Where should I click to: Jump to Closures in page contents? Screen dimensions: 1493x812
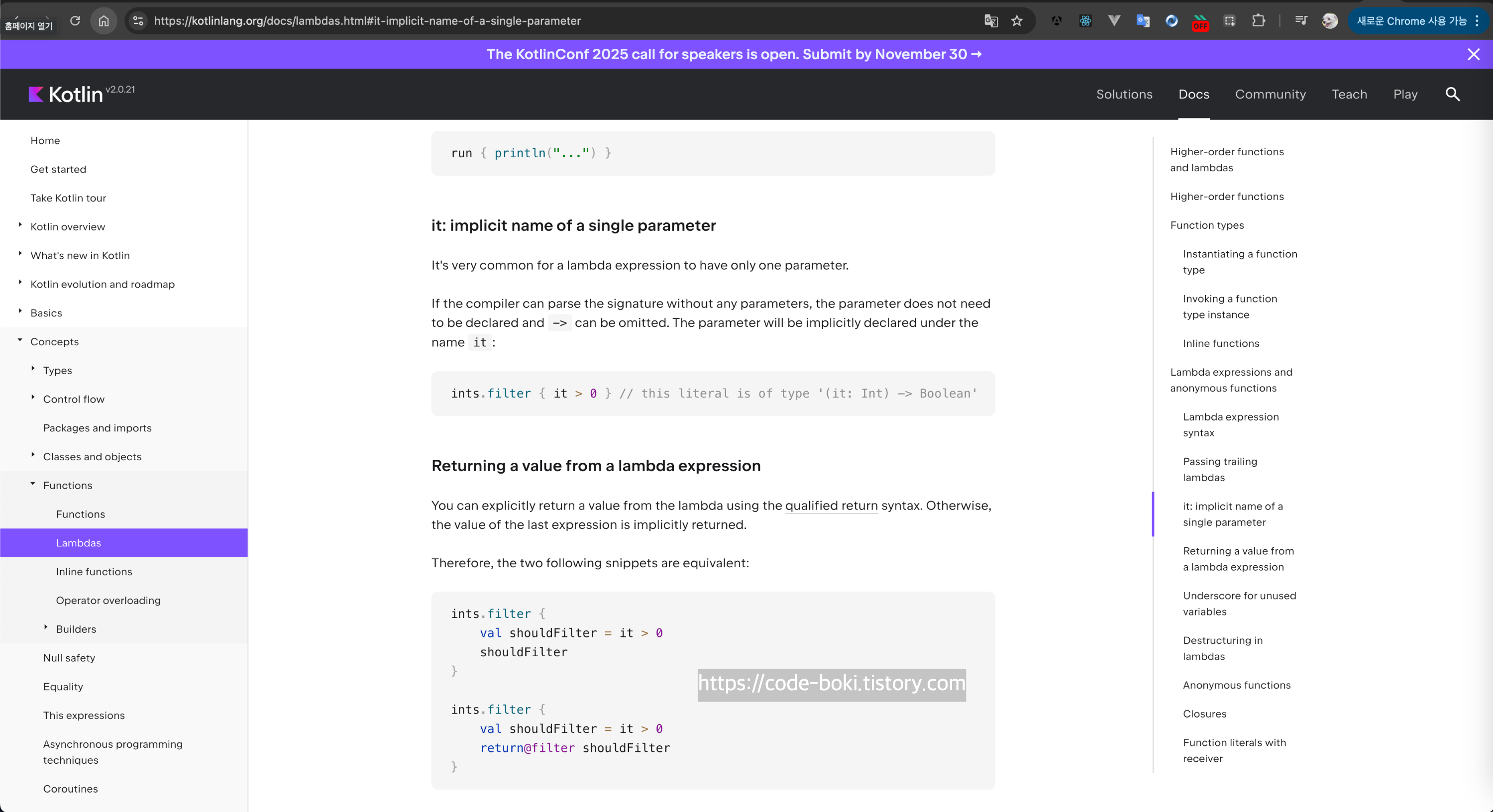point(1204,713)
